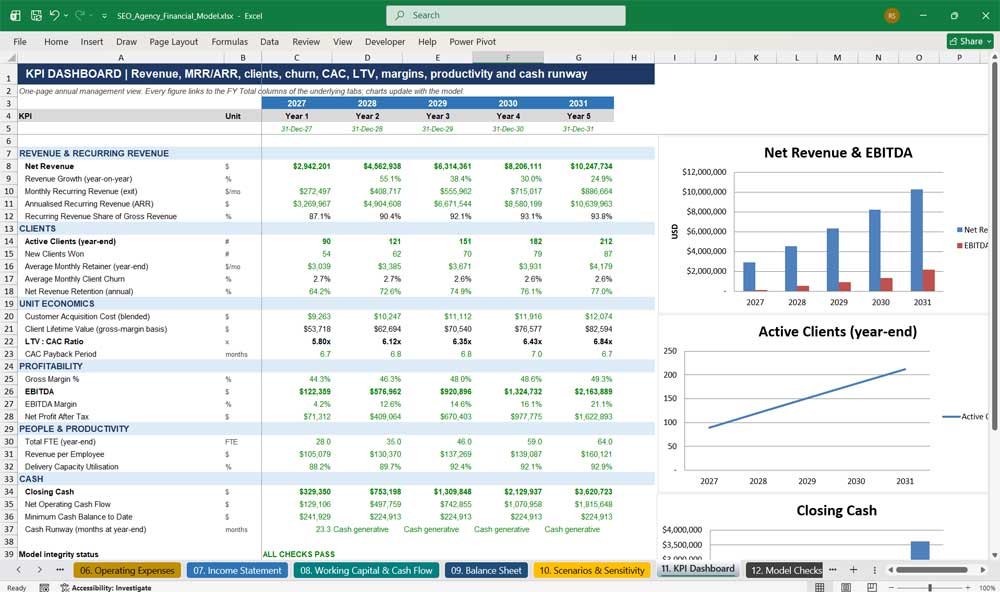Switch to Normal view icon
This screenshot has width=1000, height=592.
click(x=820, y=587)
